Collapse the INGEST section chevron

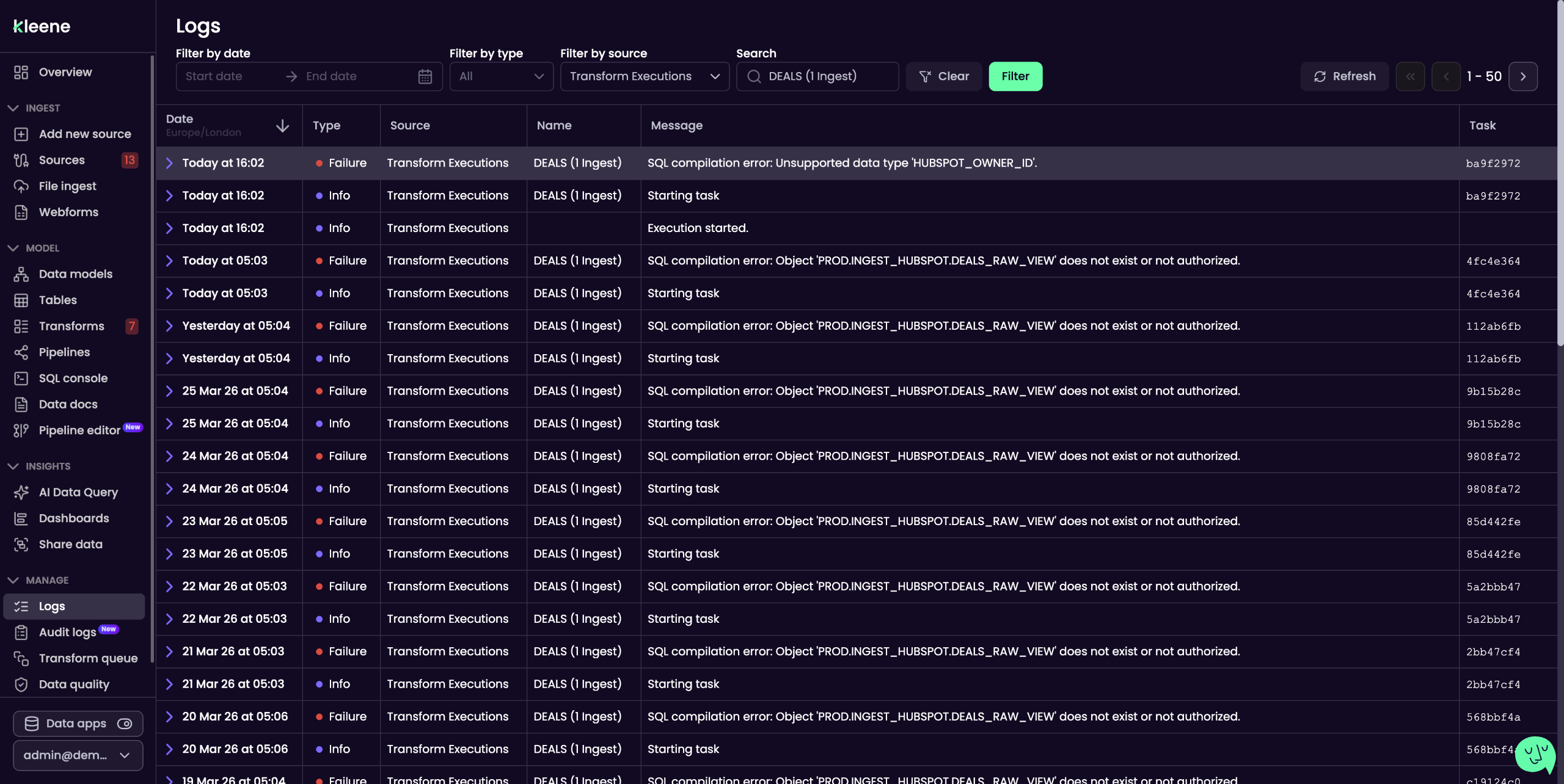pos(13,108)
